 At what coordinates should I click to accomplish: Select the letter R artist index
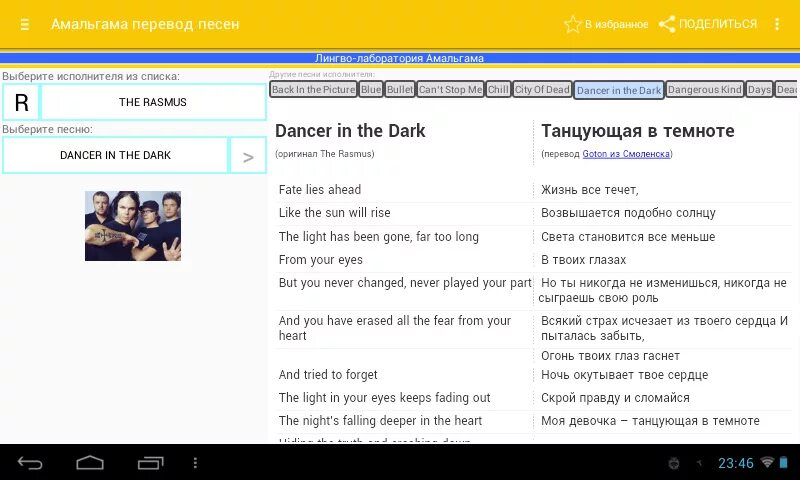pyautogui.click(x=21, y=102)
